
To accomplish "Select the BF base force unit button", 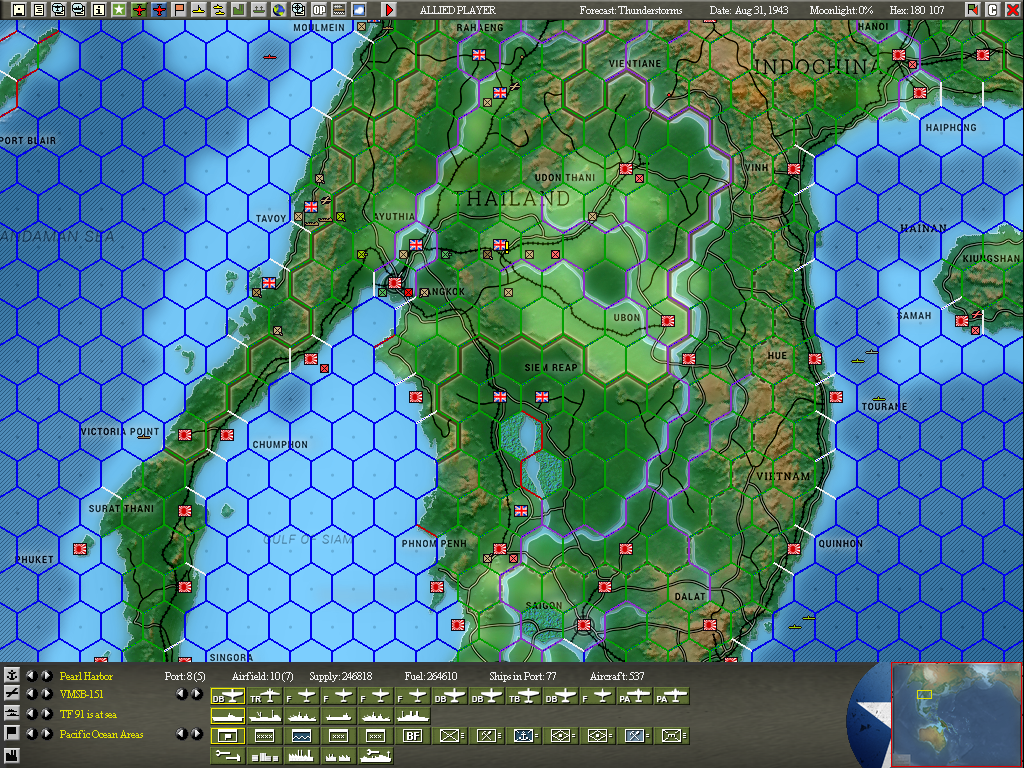I will pos(412,735).
